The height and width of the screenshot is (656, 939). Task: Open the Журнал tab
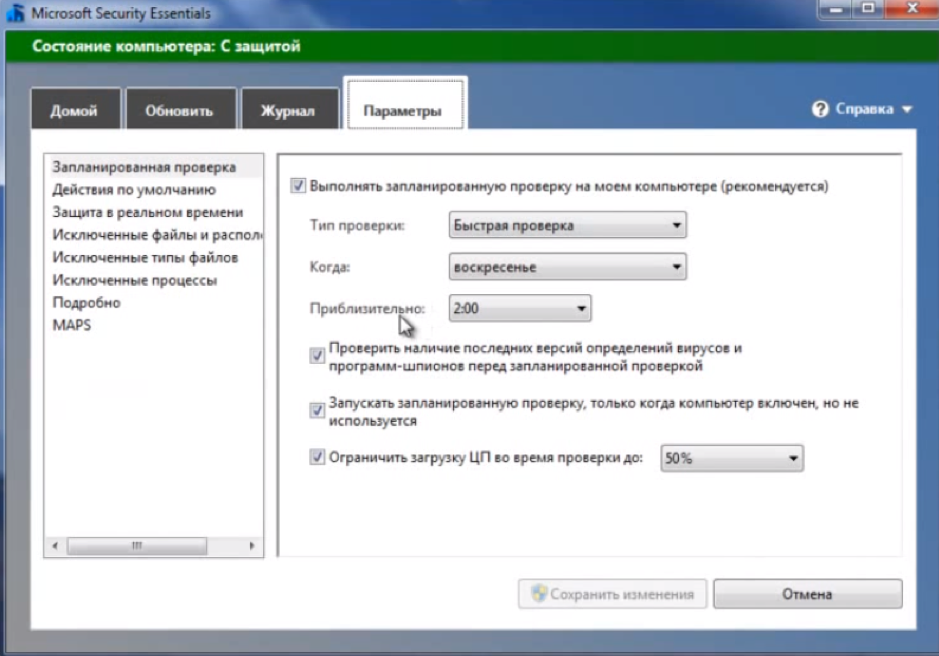(x=289, y=110)
